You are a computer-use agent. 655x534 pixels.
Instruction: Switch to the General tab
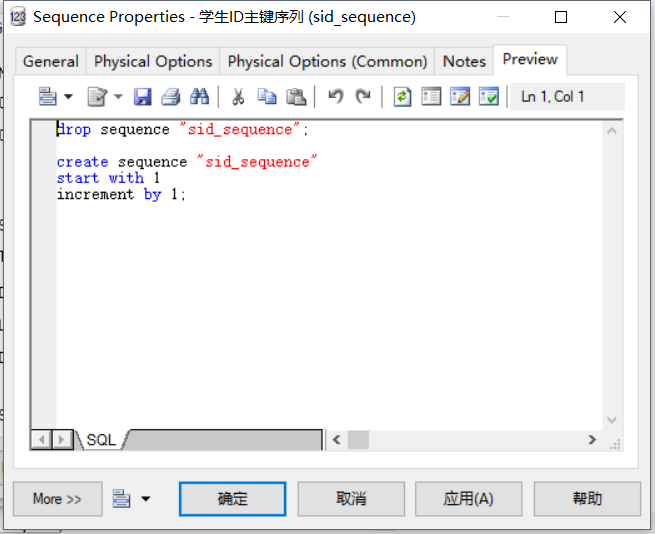[51, 61]
